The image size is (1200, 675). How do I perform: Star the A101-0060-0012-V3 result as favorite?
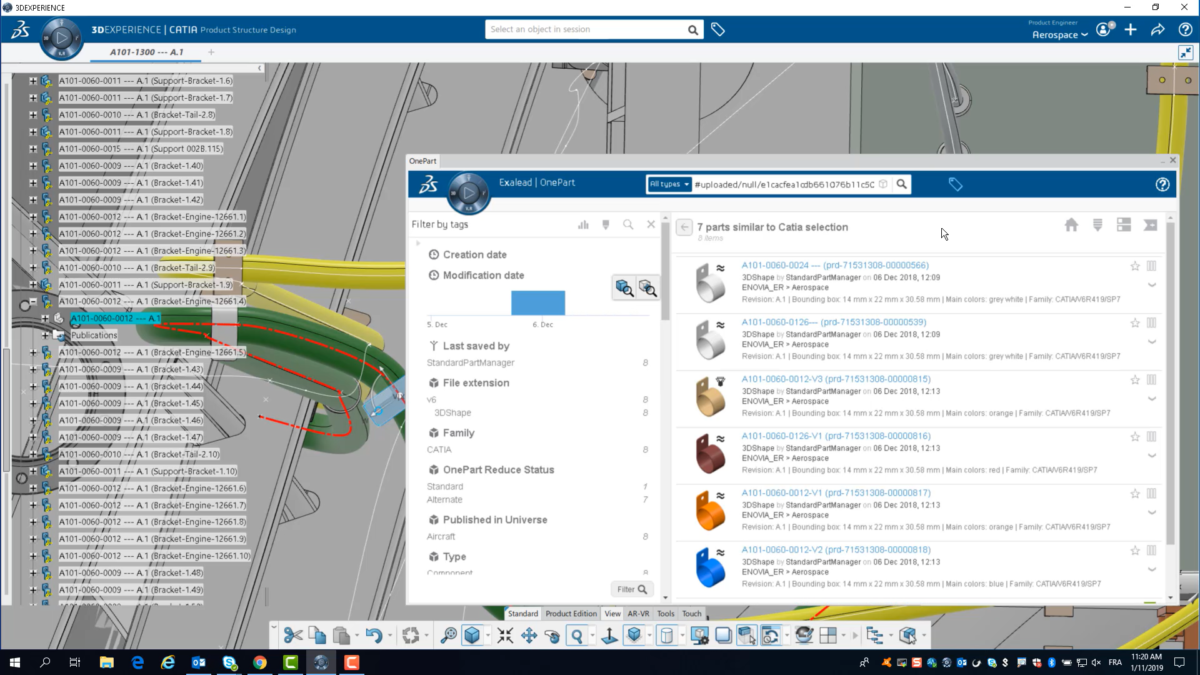pos(1135,380)
